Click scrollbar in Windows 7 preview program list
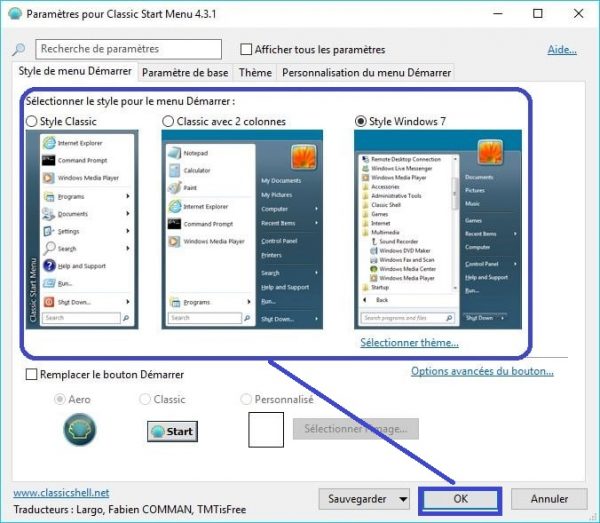Image resolution: width=600 pixels, height=523 pixels. pos(455,223)
